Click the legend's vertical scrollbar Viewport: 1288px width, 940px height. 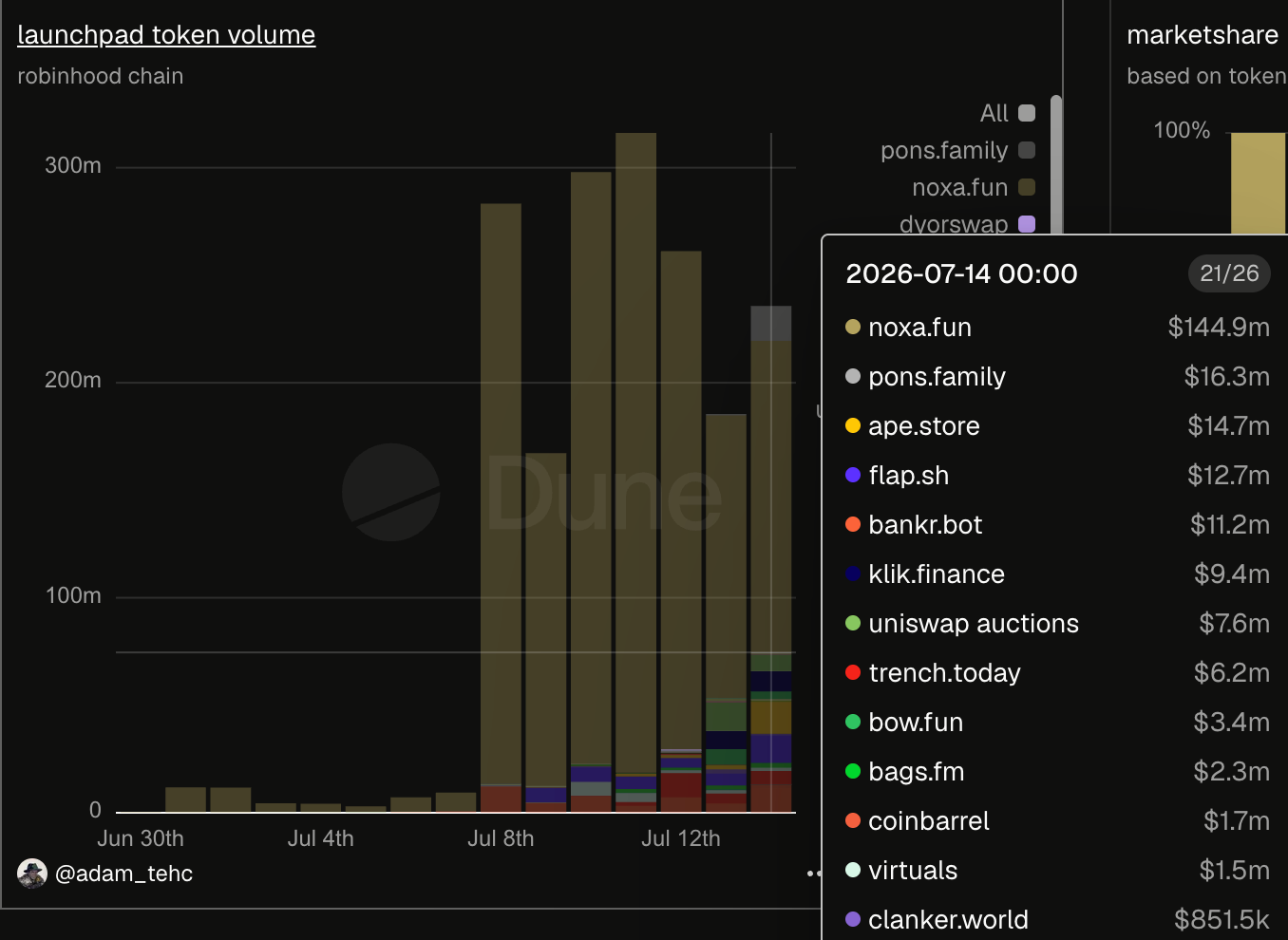point(1056,163)
